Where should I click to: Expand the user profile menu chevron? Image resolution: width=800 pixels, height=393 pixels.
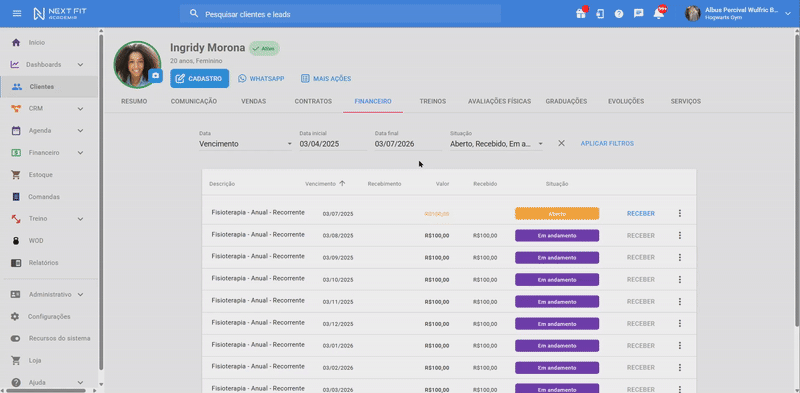pos(788,14)
